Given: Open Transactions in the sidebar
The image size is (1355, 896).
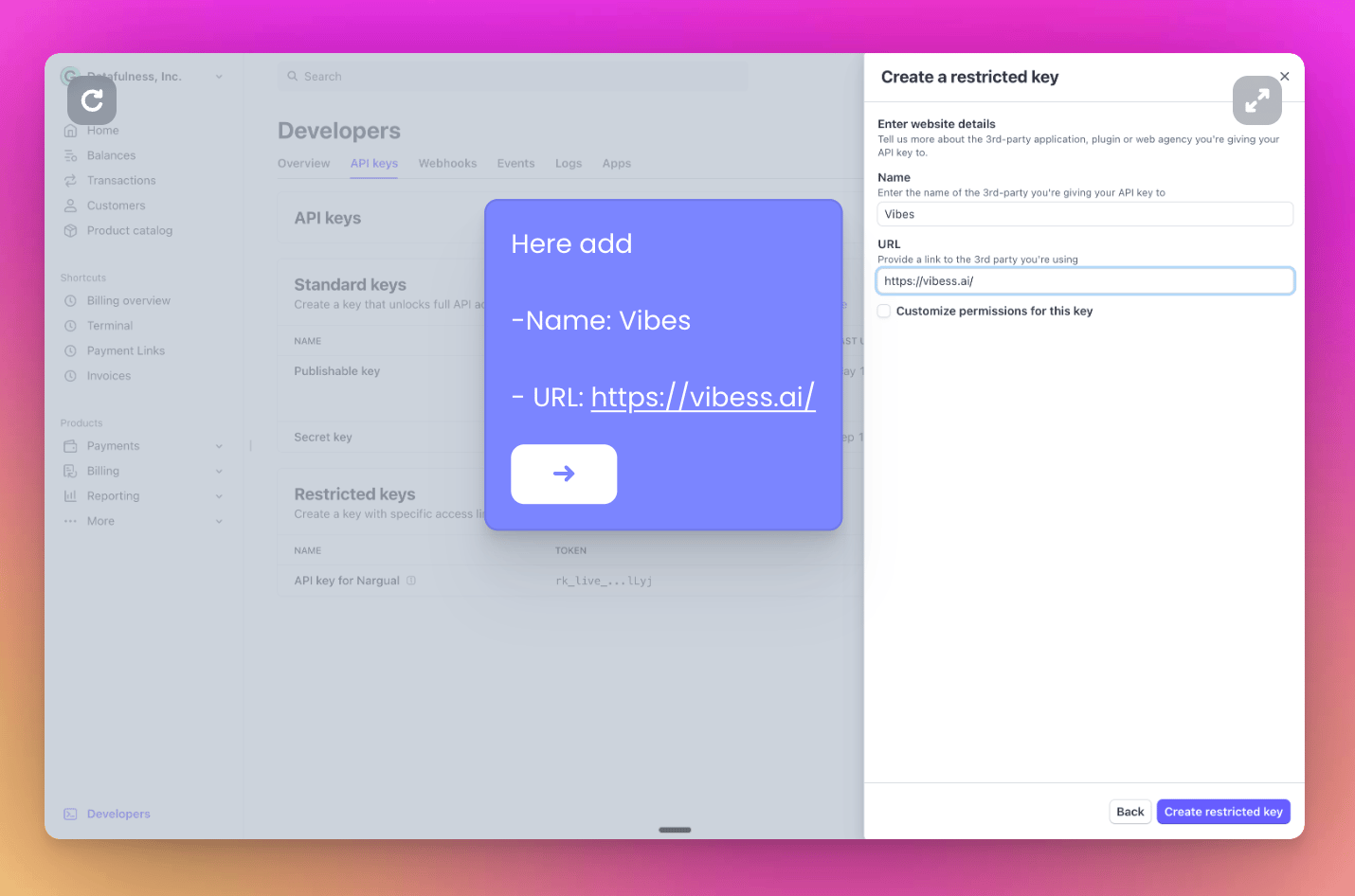Looking at the screenshot, I should click(121, 181).
